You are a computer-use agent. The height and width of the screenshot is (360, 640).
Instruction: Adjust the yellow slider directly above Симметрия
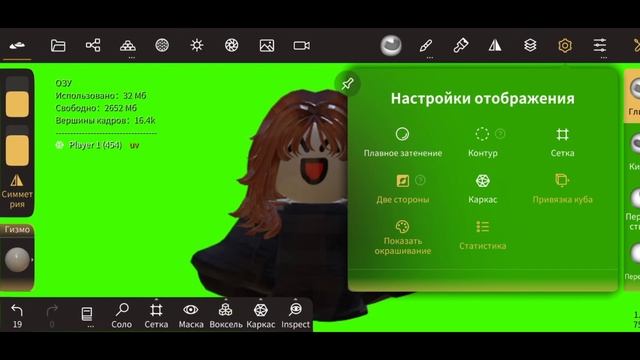click(x=17, y=145)
